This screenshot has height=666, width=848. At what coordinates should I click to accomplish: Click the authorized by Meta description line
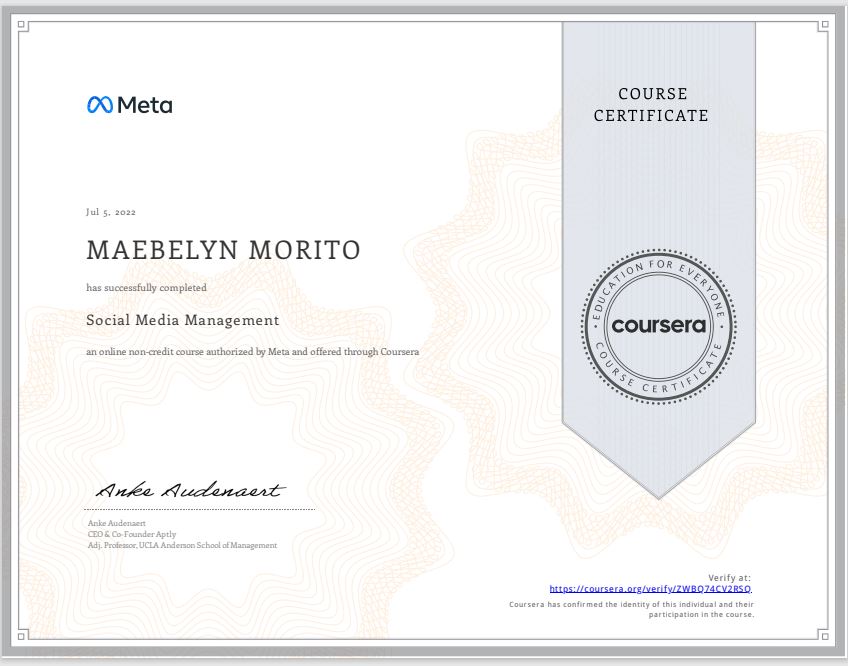(x=253, y=351)
